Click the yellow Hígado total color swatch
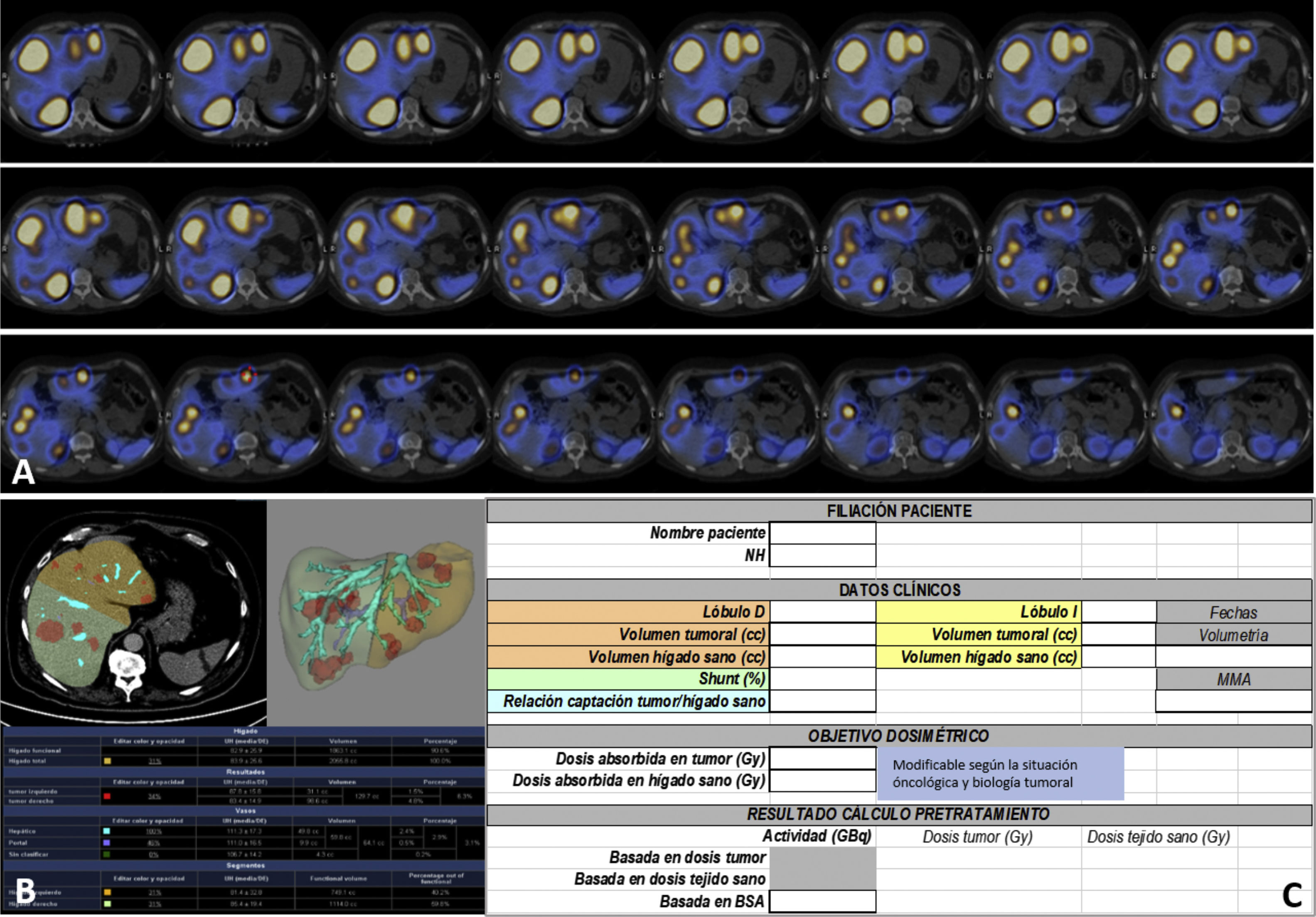Viewport: 1316px width, 917px height. (x=107, y=761)
